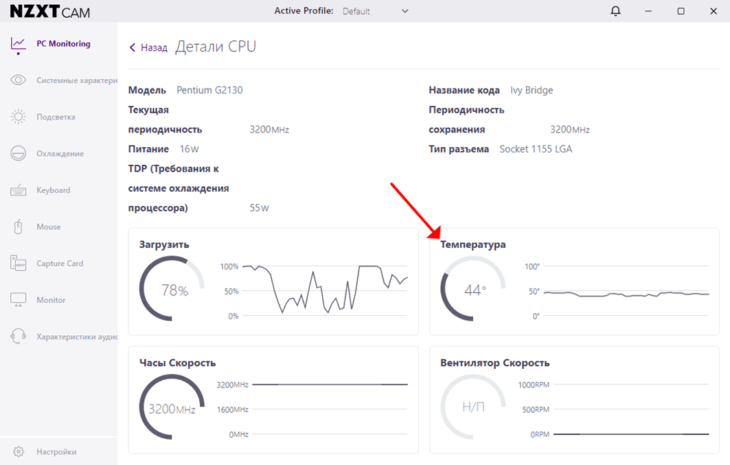The image size is (730, 465).
Task: Go back using the Назад chevron
Action: (x=132, y=47)
